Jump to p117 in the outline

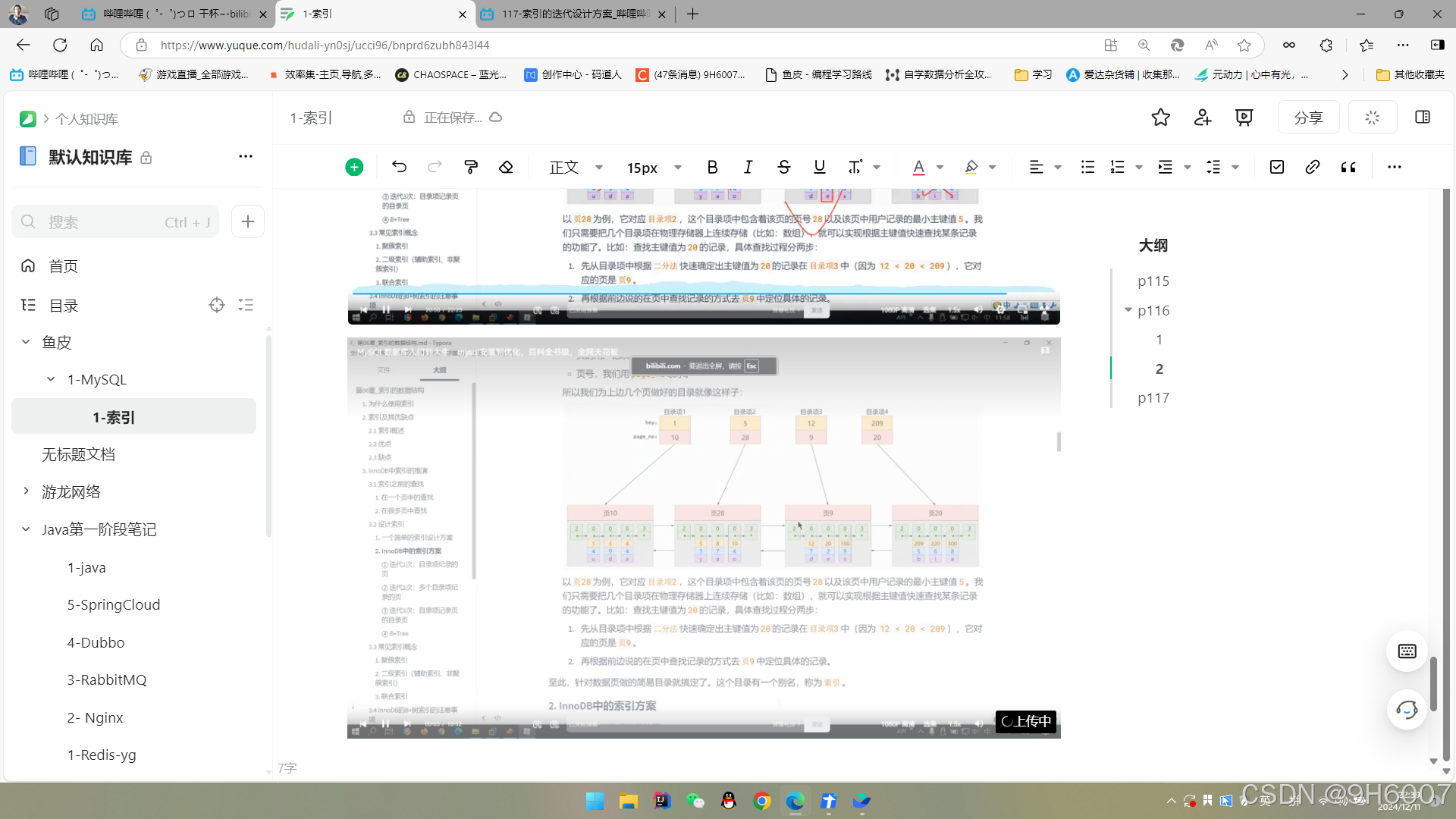point(1153,398)
